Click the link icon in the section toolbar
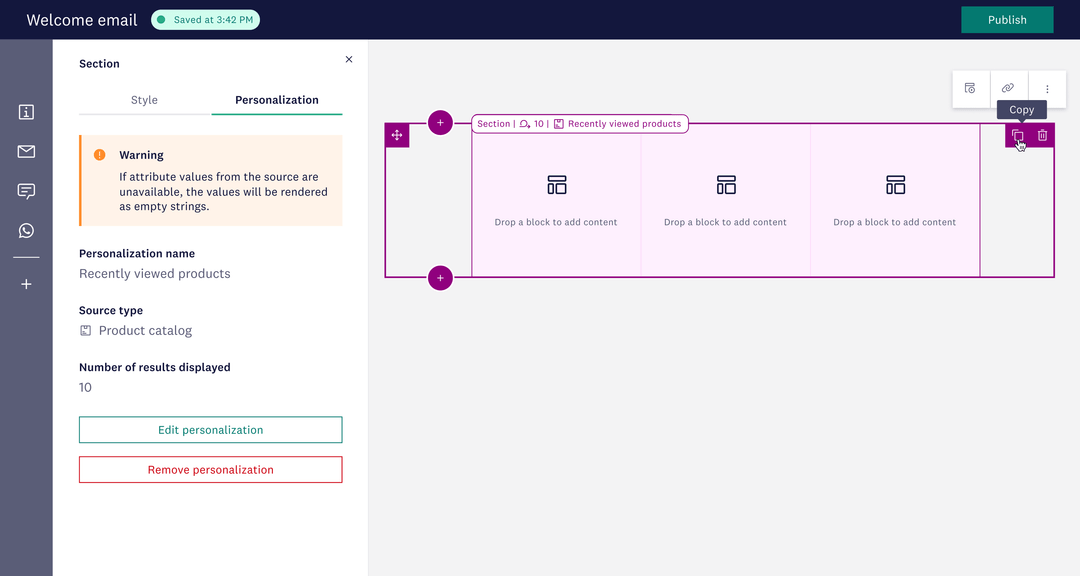 1008,88
